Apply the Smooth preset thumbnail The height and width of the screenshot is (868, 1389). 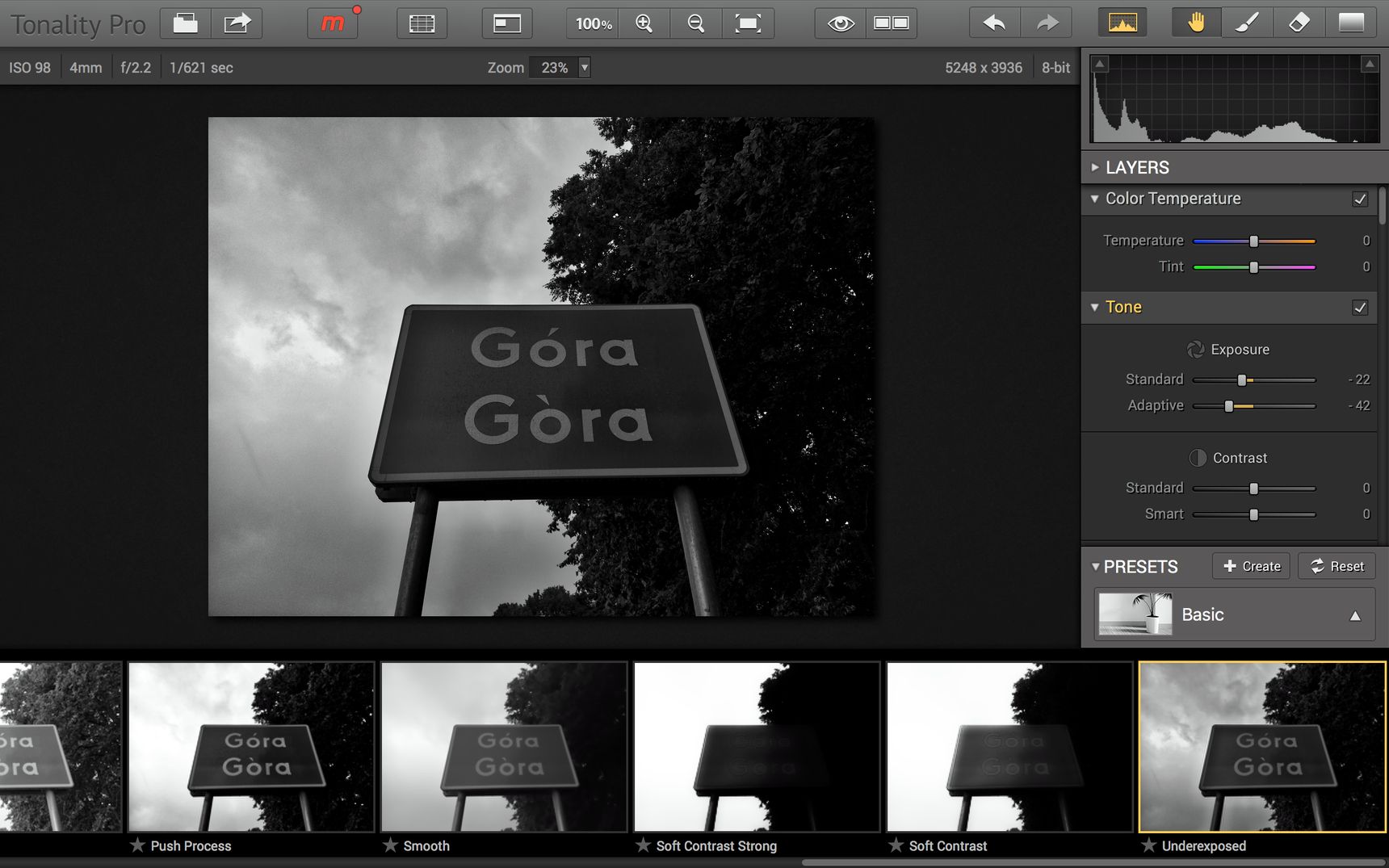[504, 747]
